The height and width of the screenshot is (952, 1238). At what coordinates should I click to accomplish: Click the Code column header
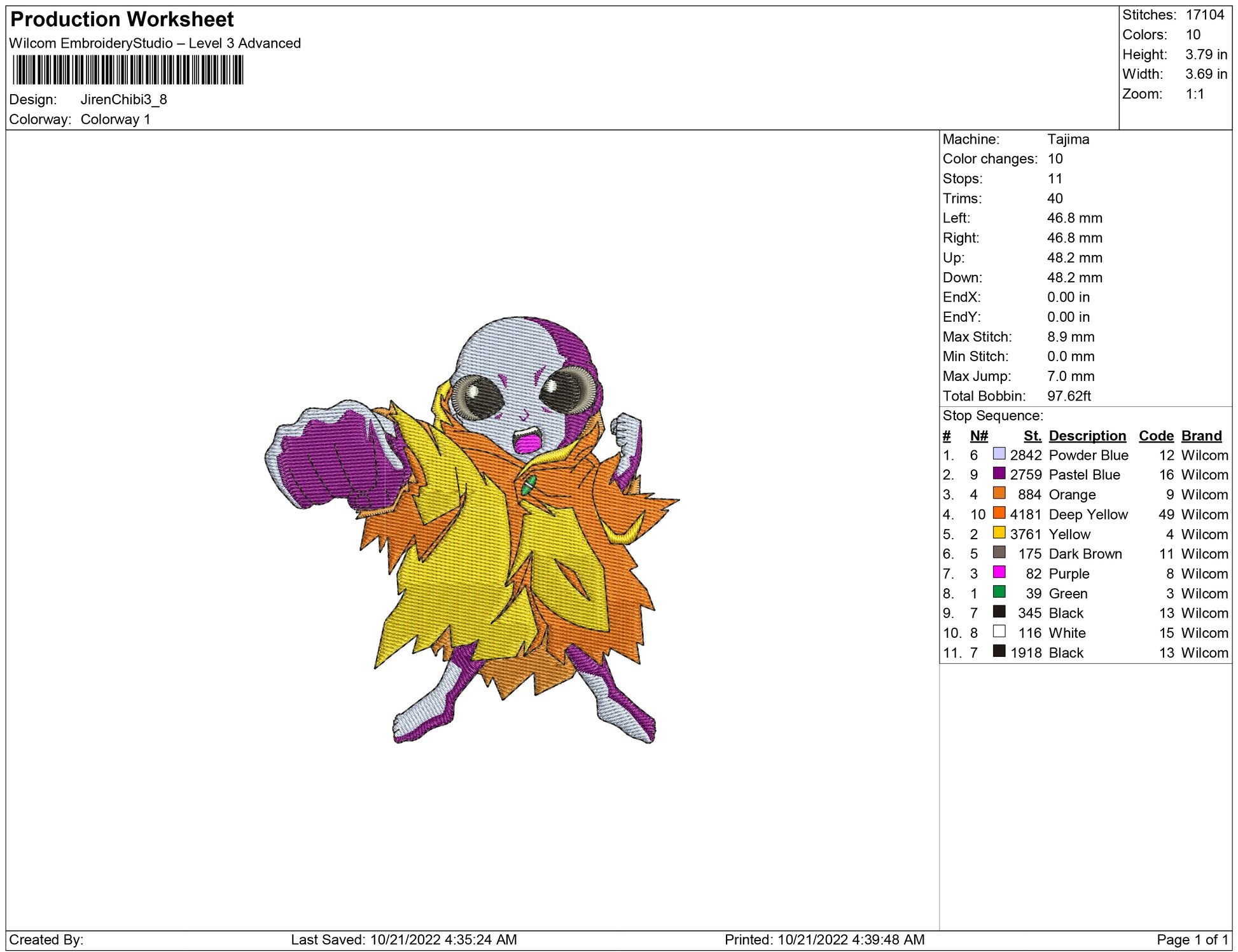pyautogui.click(x=1155, y=436)
